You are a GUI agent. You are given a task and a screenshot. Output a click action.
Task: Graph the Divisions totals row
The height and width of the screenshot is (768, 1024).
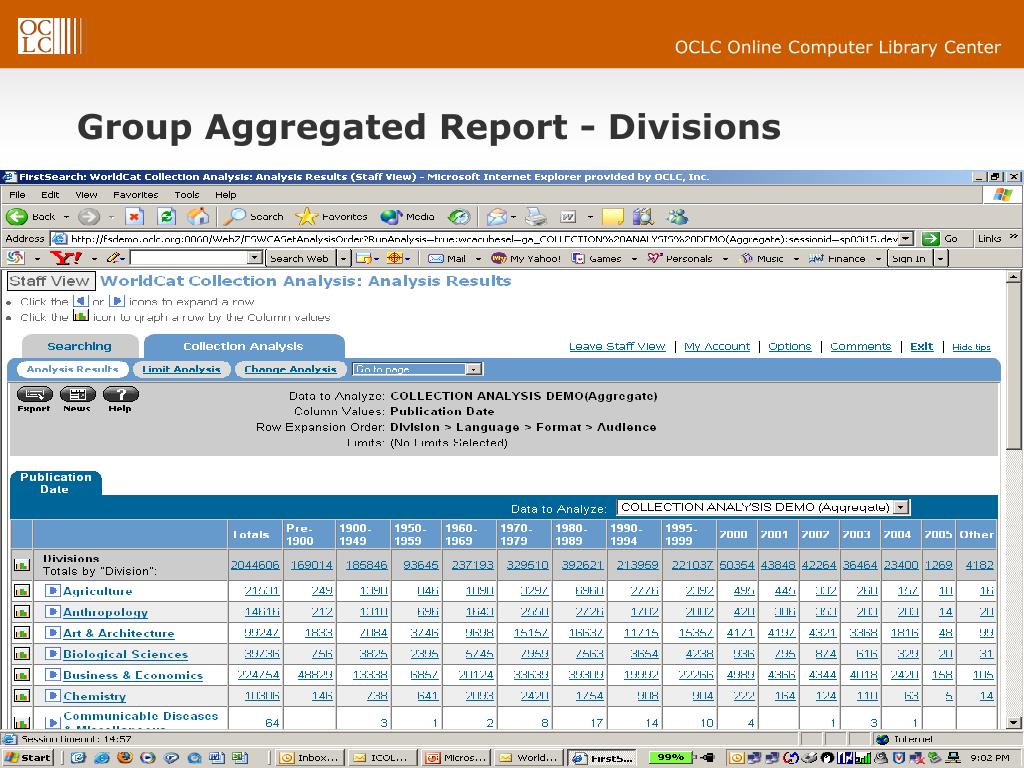[22, 565]
